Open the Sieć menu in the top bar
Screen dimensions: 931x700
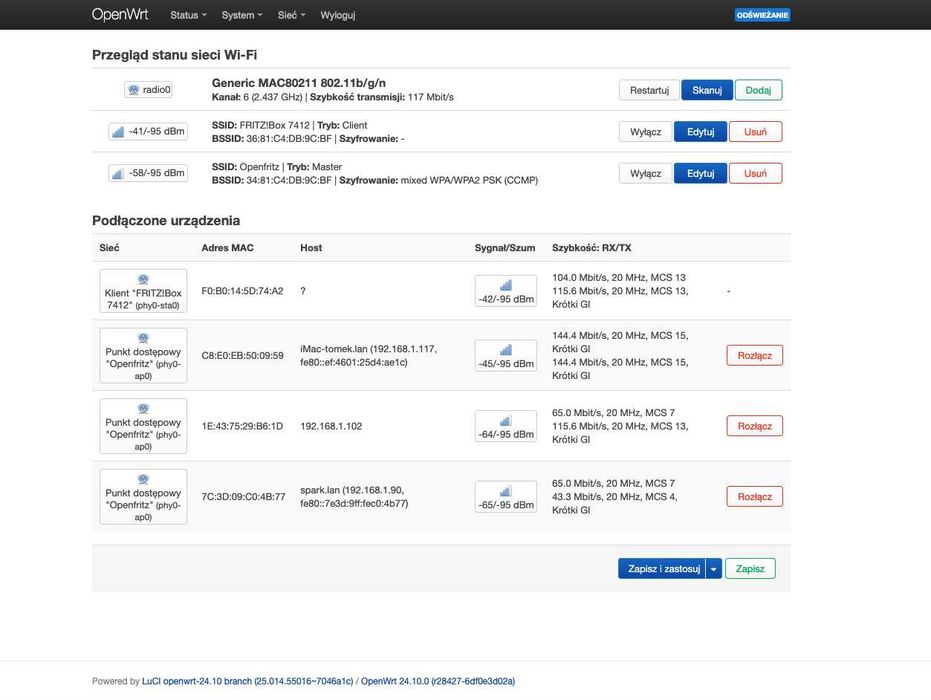point(291,15)
